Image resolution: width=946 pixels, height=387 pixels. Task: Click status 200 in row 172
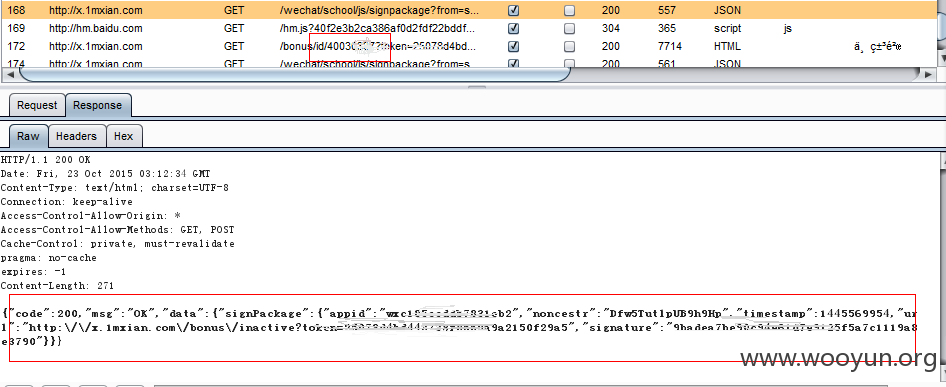[611, 46]
